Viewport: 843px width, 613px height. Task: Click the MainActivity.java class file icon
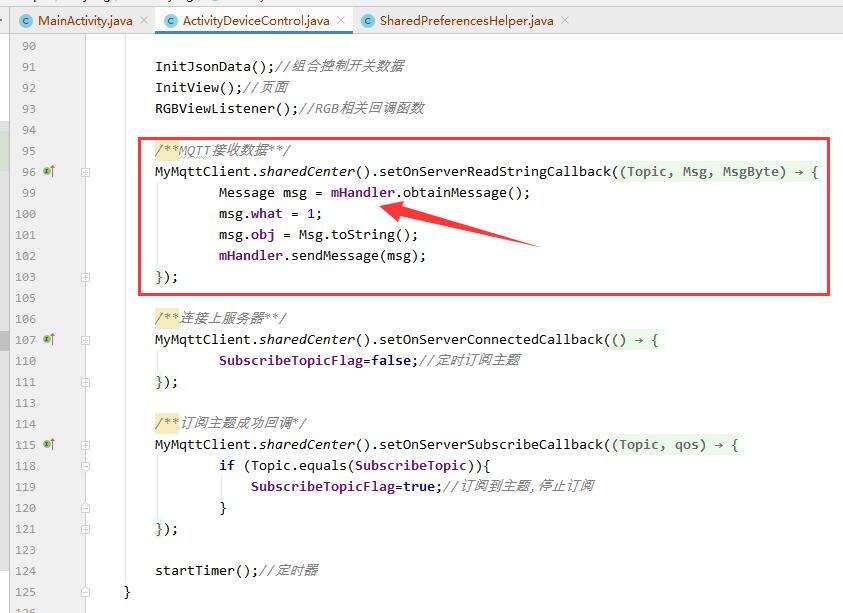(26, 20)
